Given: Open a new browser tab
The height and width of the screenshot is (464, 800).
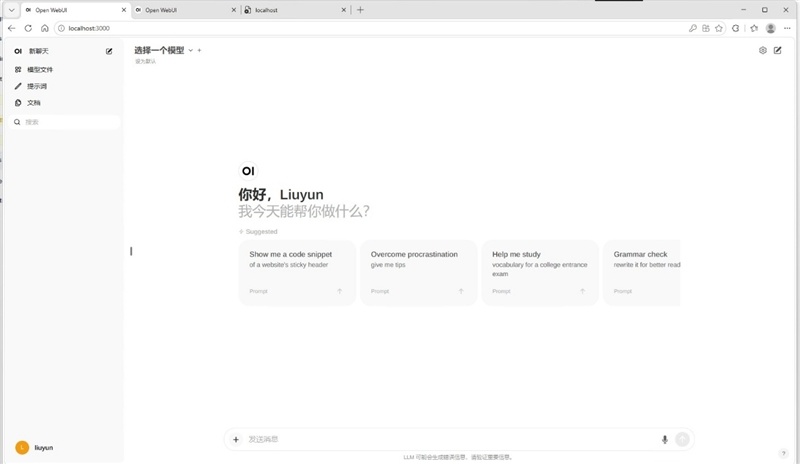Looking at the screenshot, I should [360, 10].
